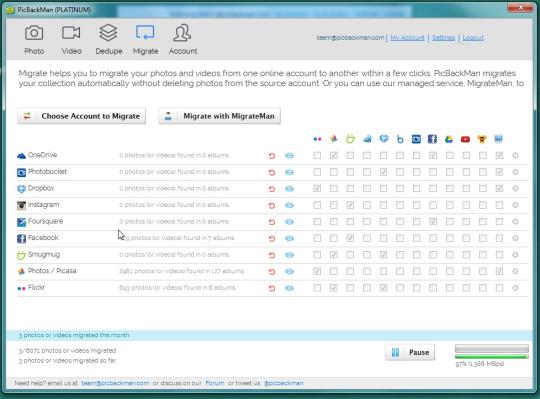Pause the migration
Image resolution: width=540 pixels, height=399 pixels.
click(410, 352)
